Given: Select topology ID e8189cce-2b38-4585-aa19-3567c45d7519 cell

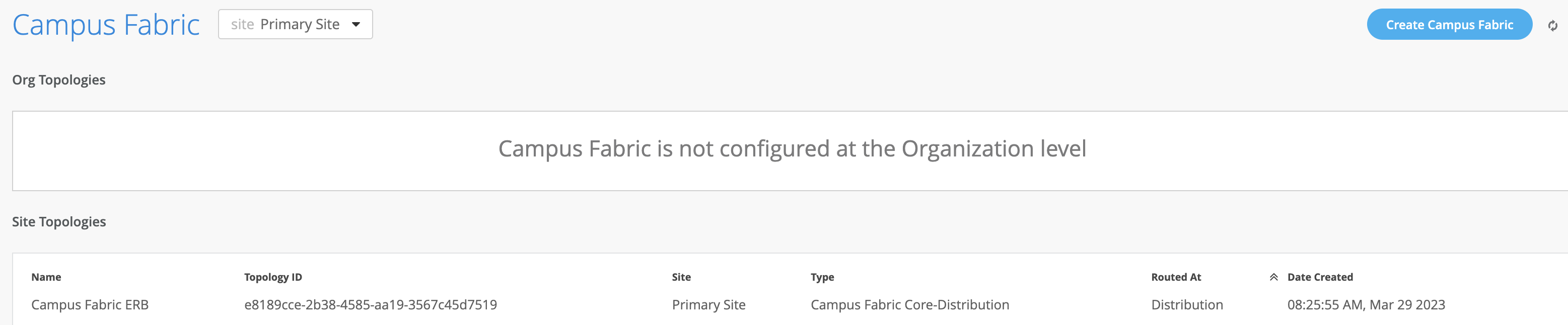Looking at the screenshot, I should tap(370, 305).
